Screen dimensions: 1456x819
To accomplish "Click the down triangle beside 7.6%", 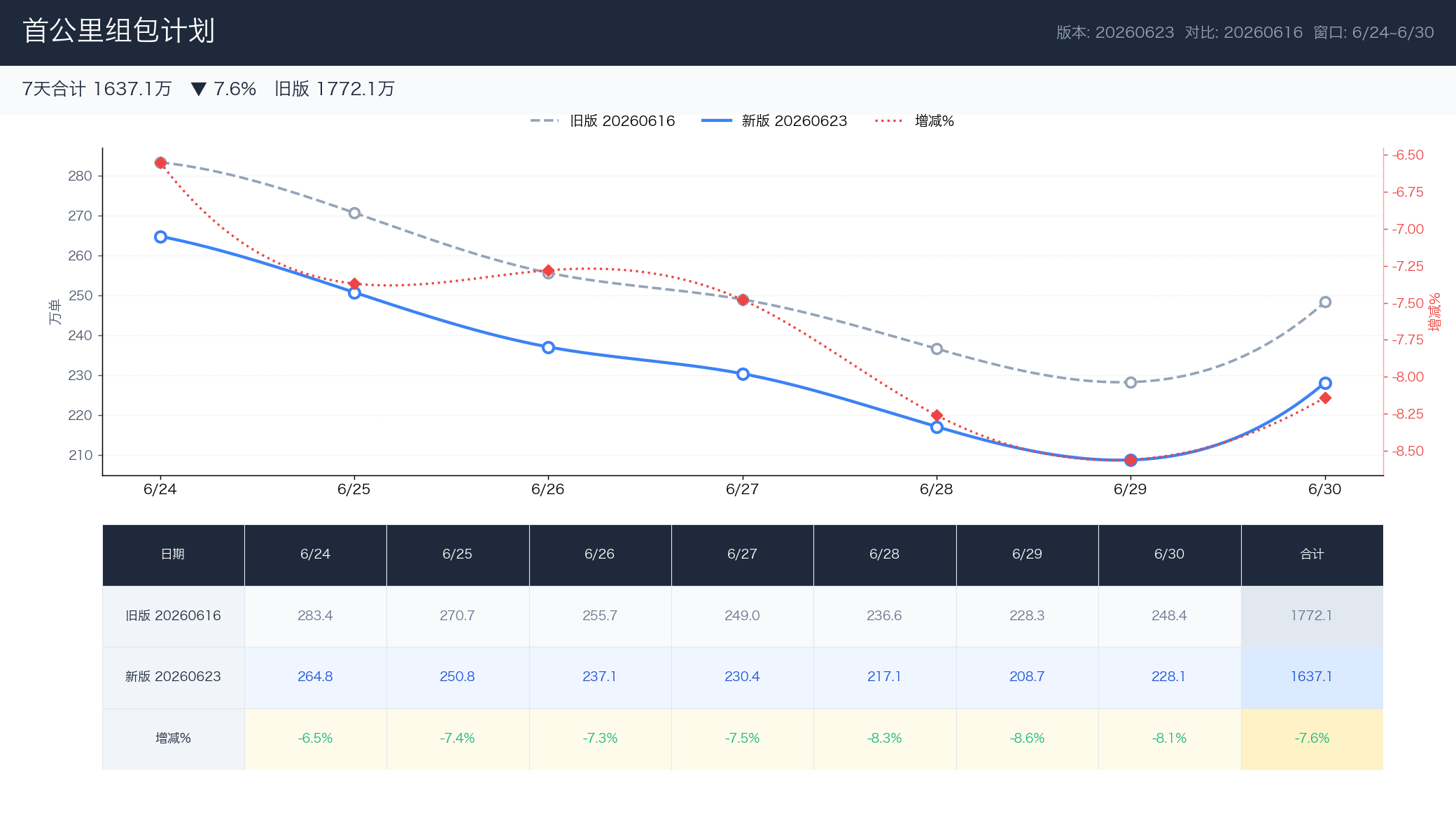I will pyautogui.click(x=199, y=89).
